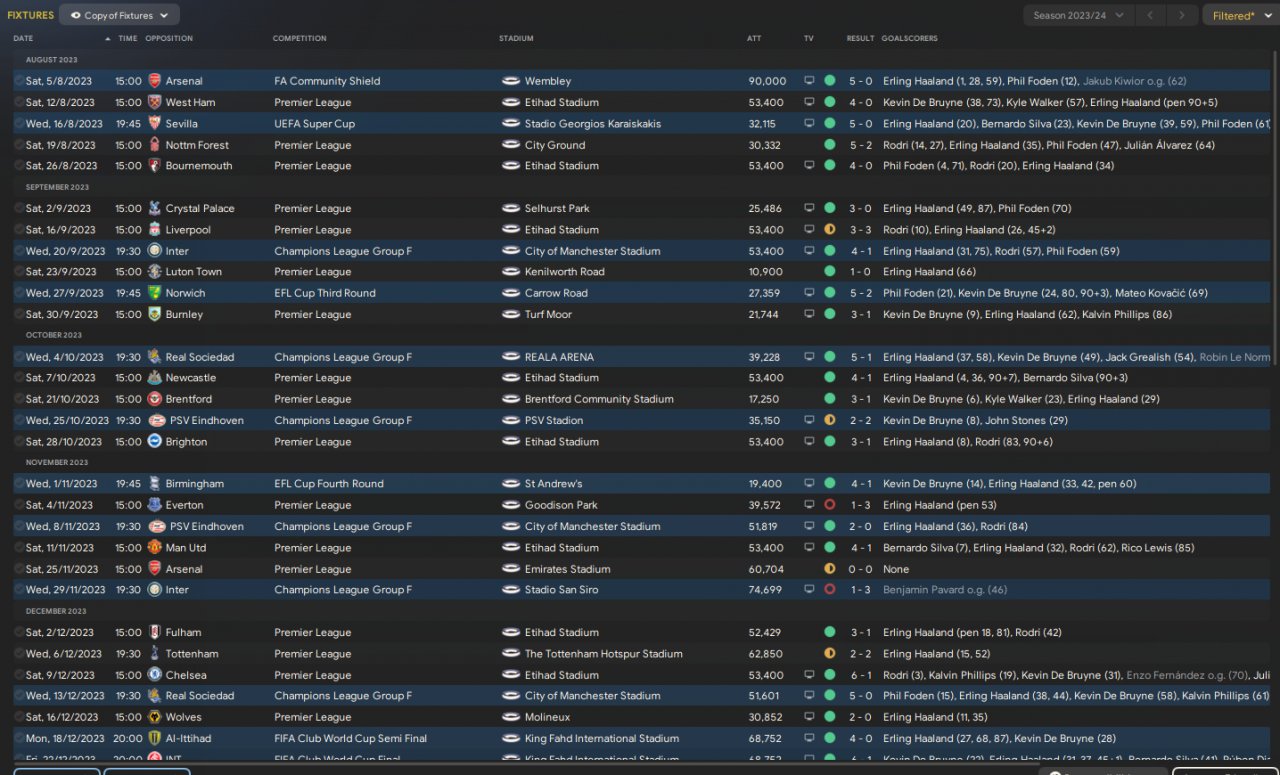1280x775 pixels.
Task: Sort fixtures by the COMPETITION column header
Action: coord(300,39)
